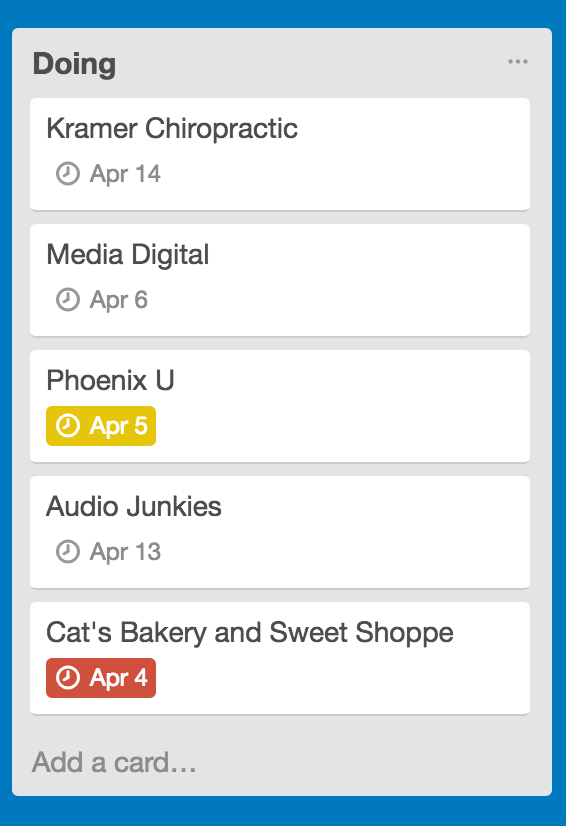Click the Audio Junkies card title text
This screenshot has height=826, width=566.
134,506
